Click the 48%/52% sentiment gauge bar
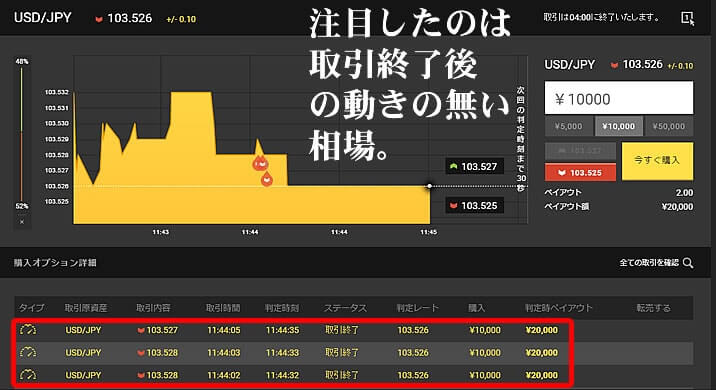The image size is (716, 390). pos(21,133)
